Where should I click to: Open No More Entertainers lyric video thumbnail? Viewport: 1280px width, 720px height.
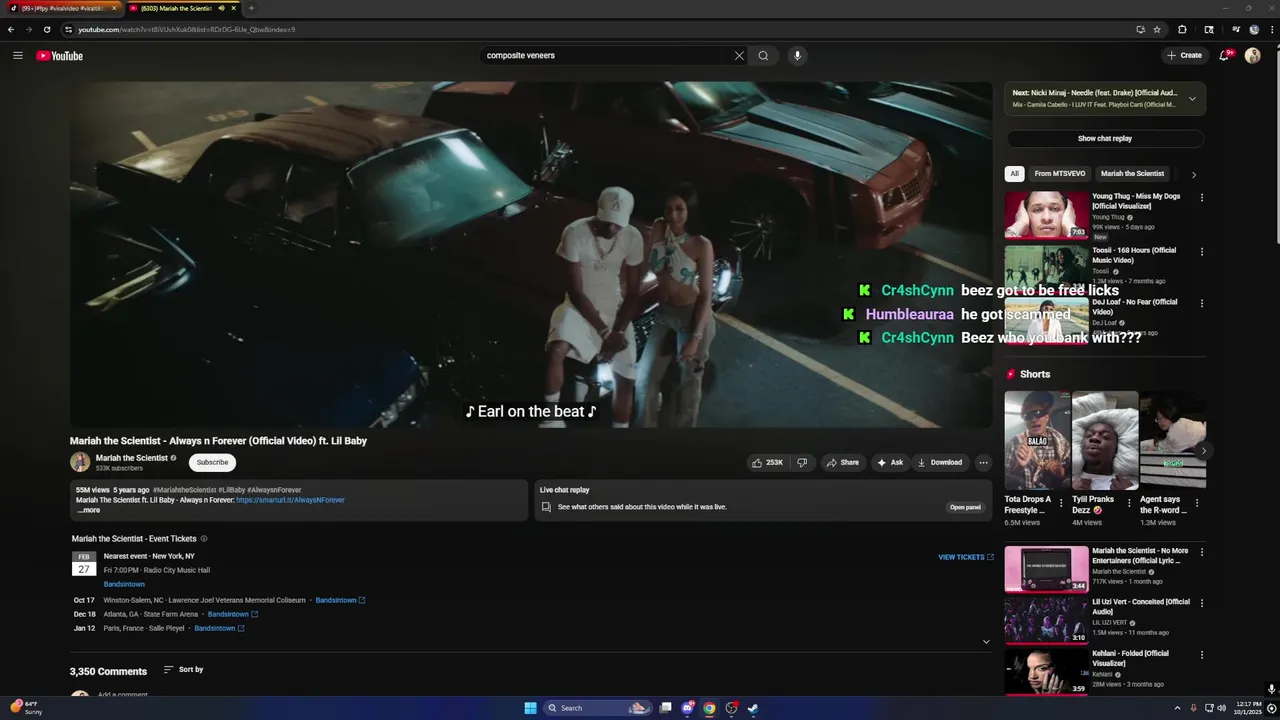click(x=1047, y=569)
